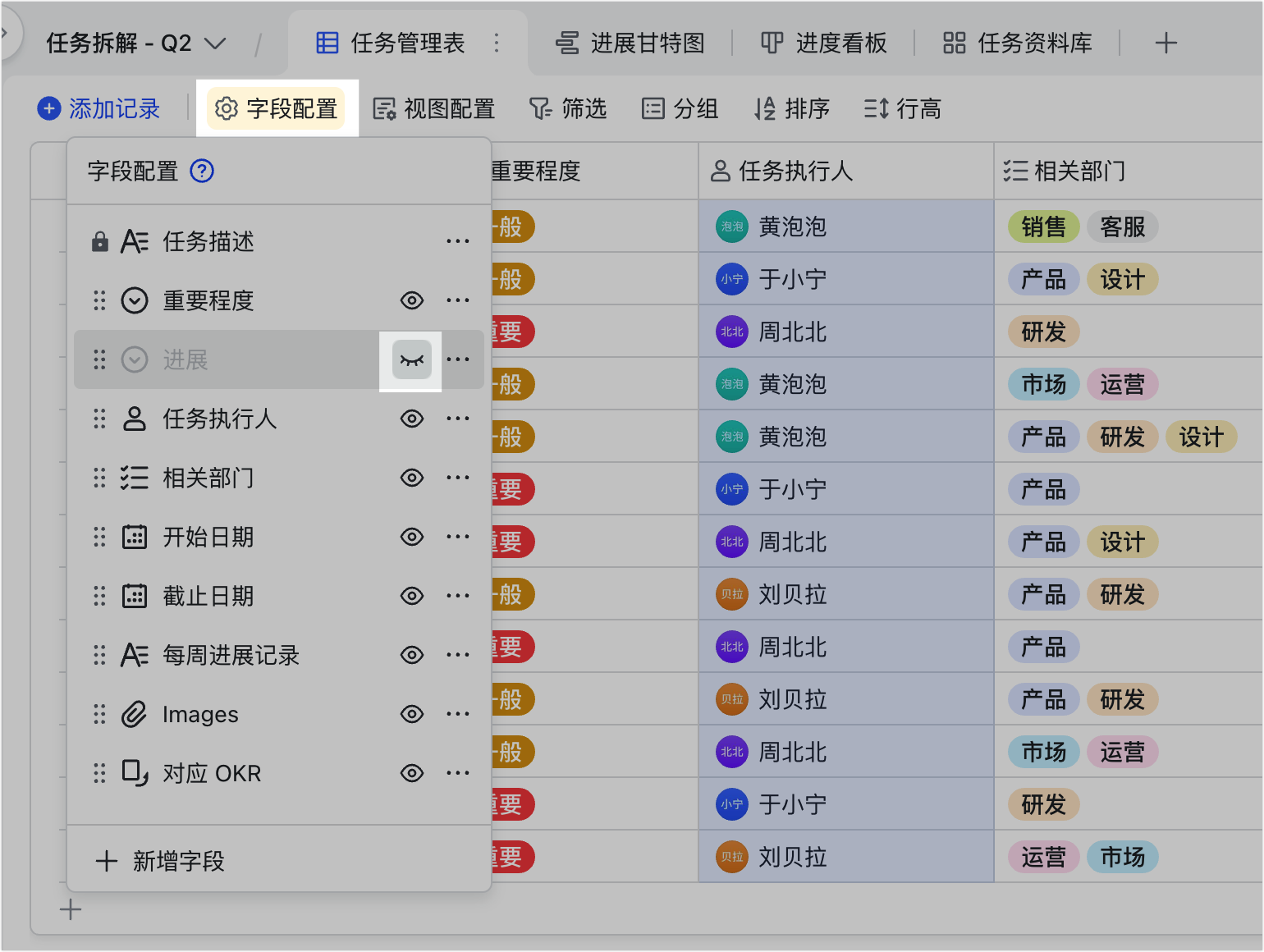Open the 筛选 filter option

(568, 108)
